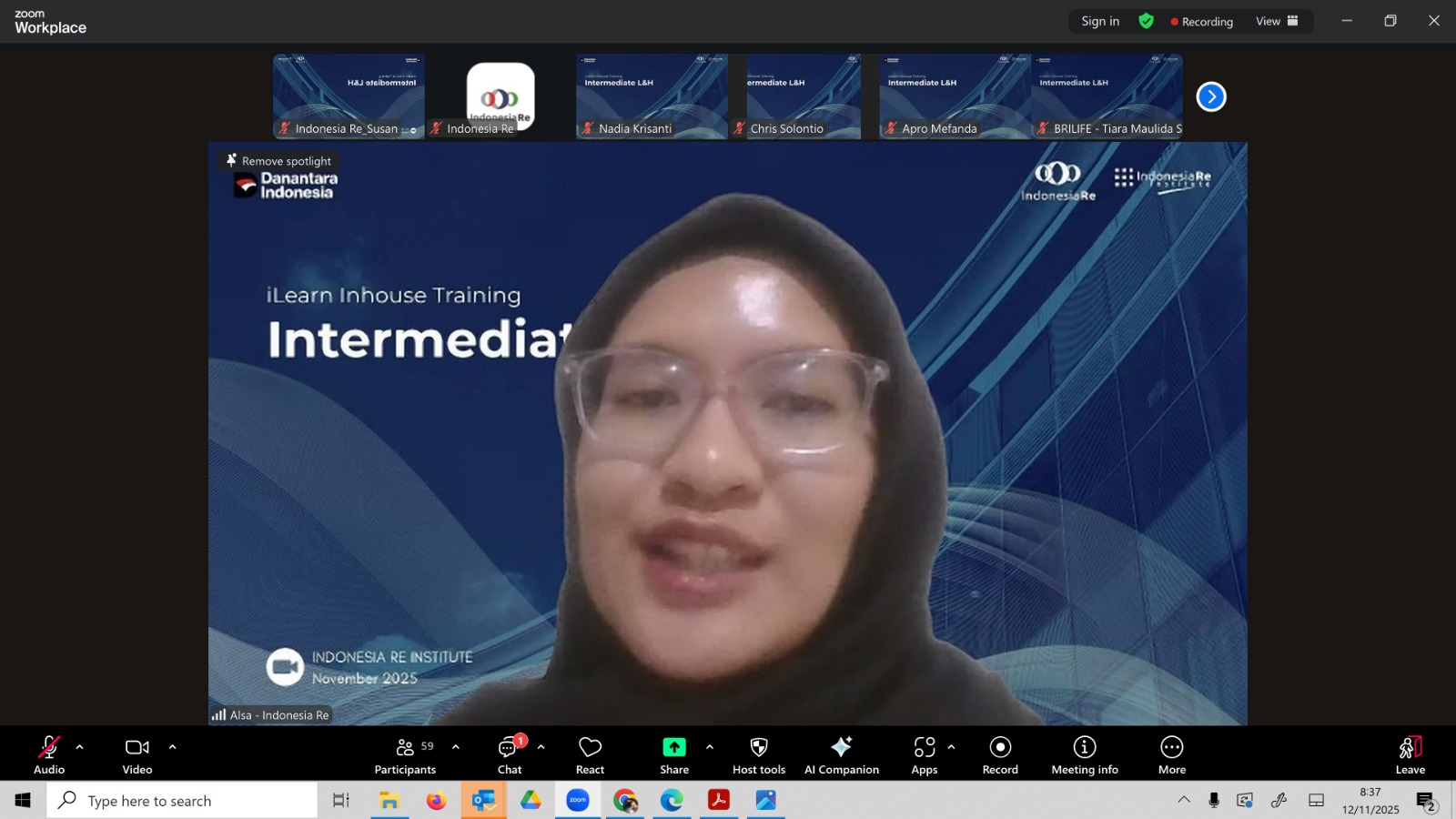Toggle the Video camera on or off
Screen dimensions: 1456x819
click(x=137, y=755)
